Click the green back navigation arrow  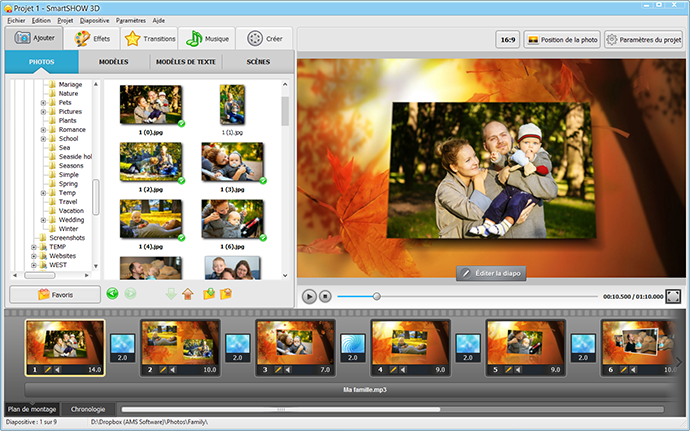(112, 294)
